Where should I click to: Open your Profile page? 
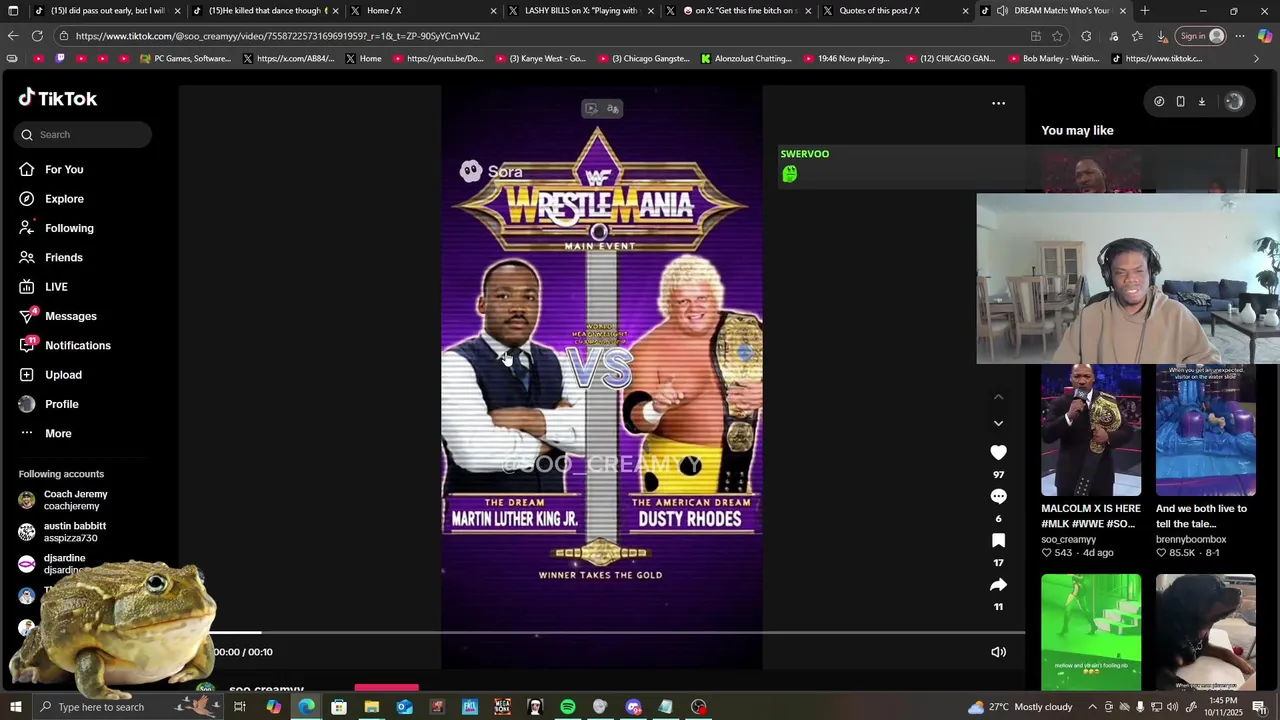tap(61, 404)
